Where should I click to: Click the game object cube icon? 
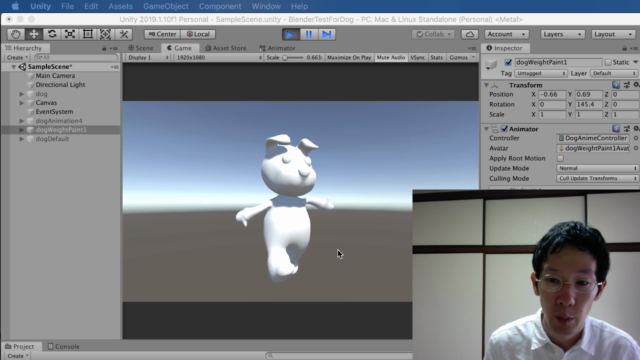[491, 64]
